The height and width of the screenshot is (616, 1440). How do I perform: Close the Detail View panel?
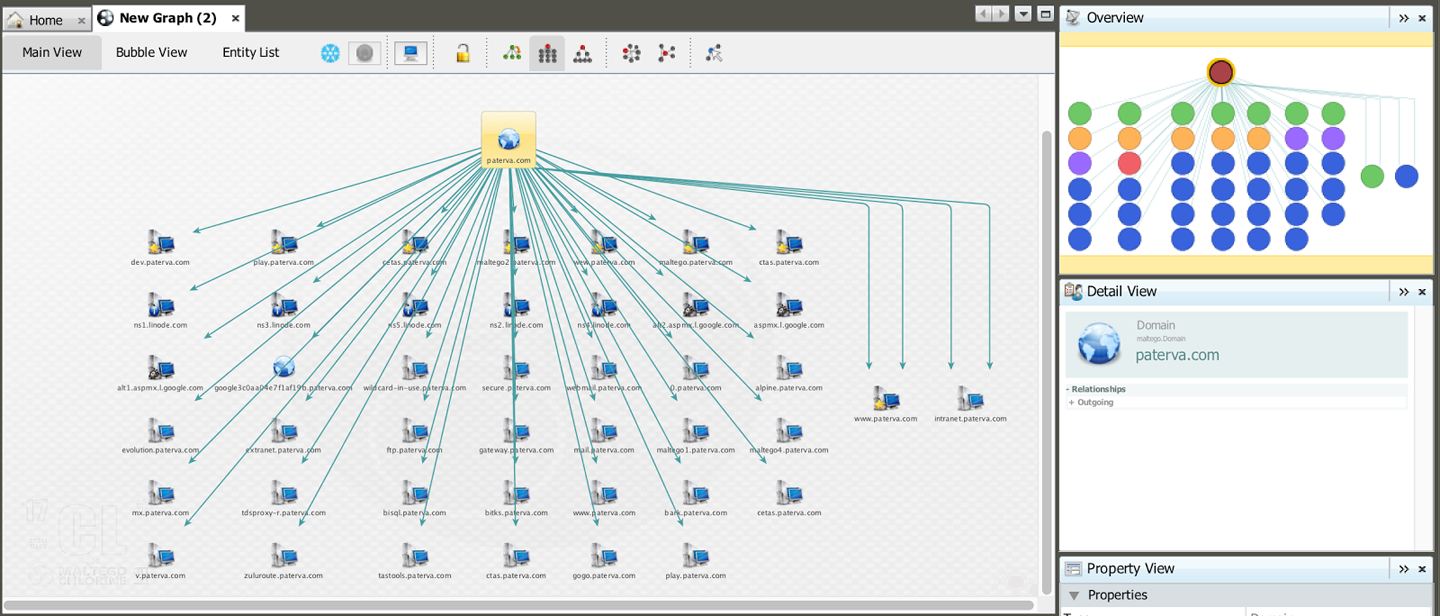point(1422,292)
